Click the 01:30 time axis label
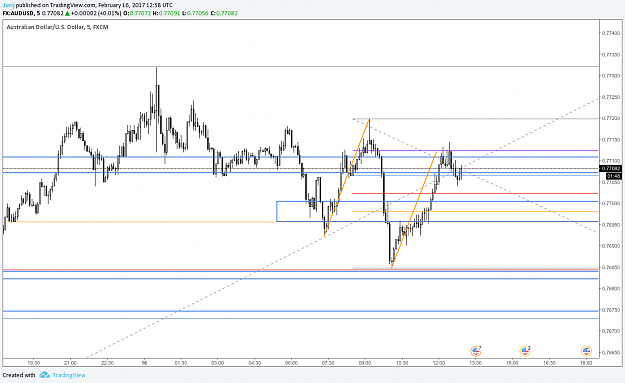This screenshot has width=625, height=383. 181,363
